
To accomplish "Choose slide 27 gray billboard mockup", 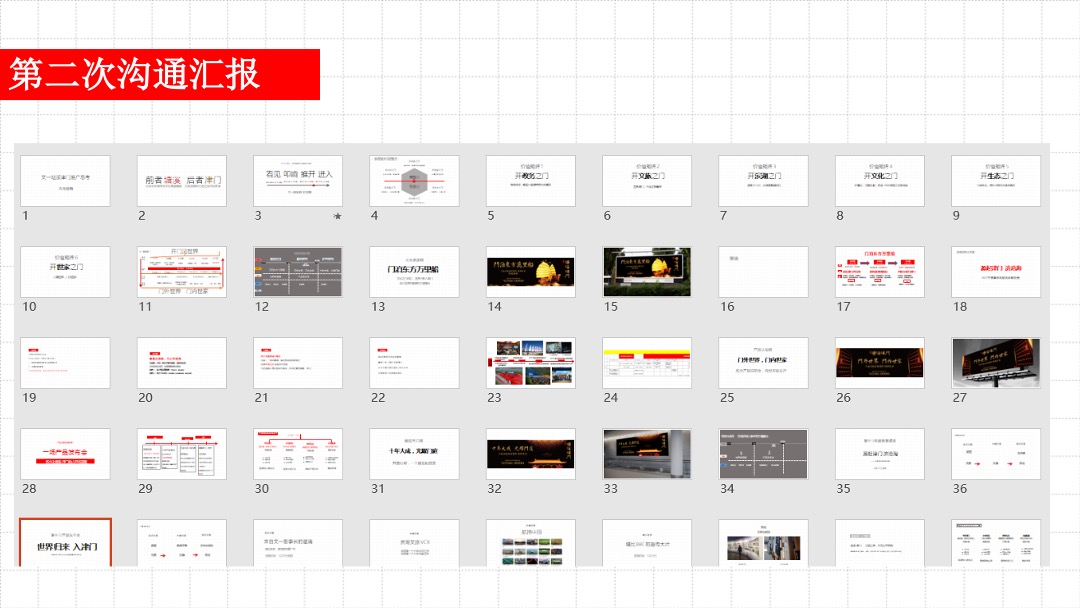I will [995, 363].
